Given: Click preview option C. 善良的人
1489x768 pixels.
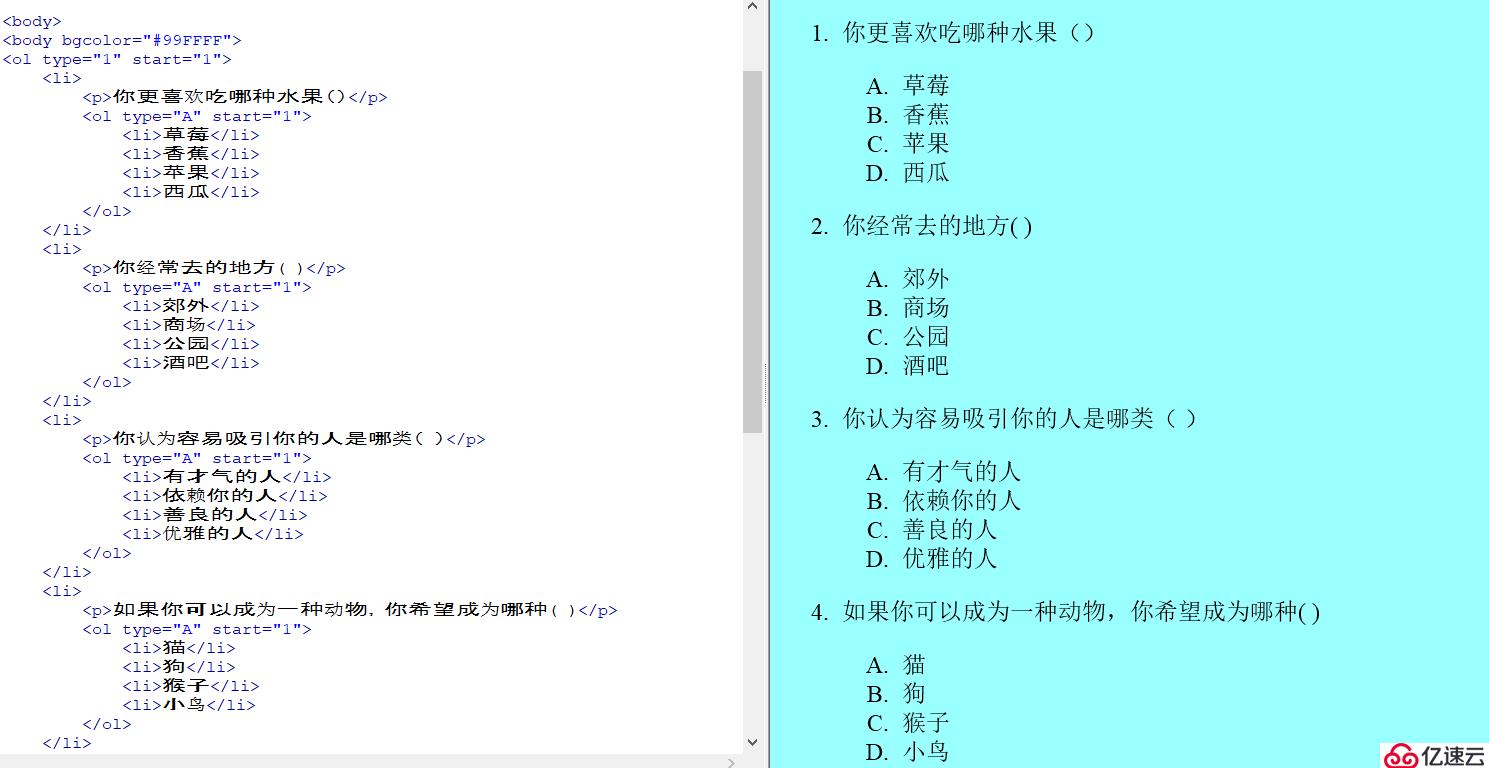Looking at the screenshot, I should coord(931,530).
